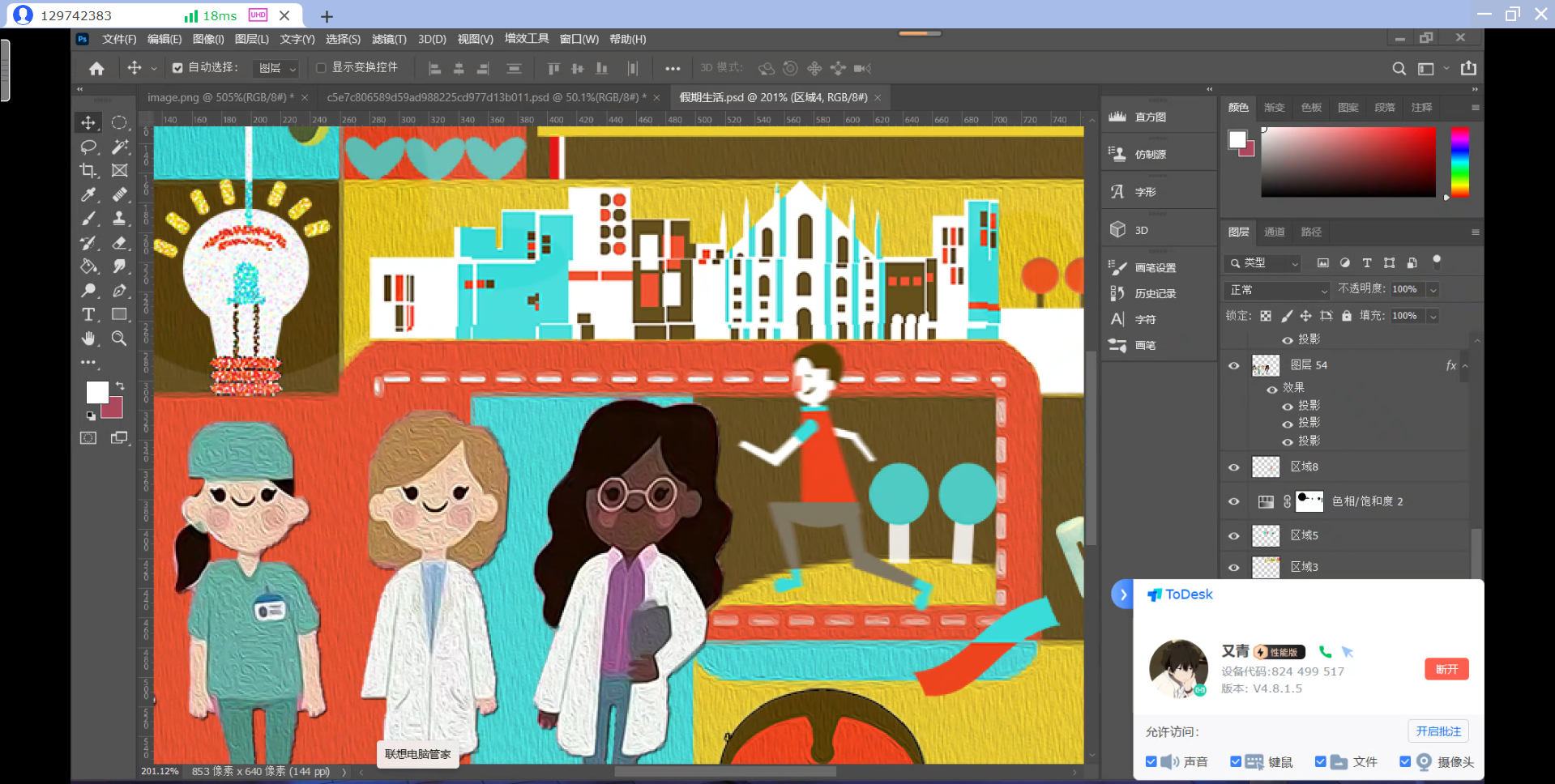
Task: Open the blend mode 正常 dropdown
Action: [x=1277, y=290]
